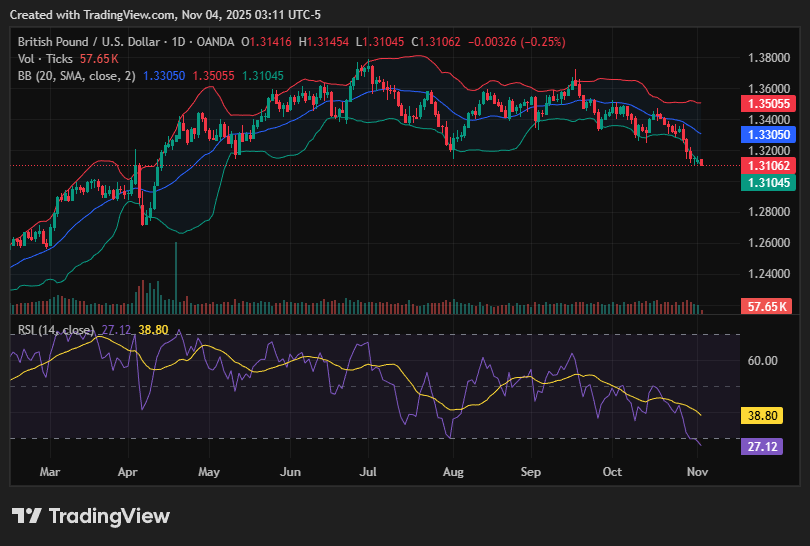Click the blue 1.33050 basis price tag
The image size is (810, 546).
click(766, 134)
